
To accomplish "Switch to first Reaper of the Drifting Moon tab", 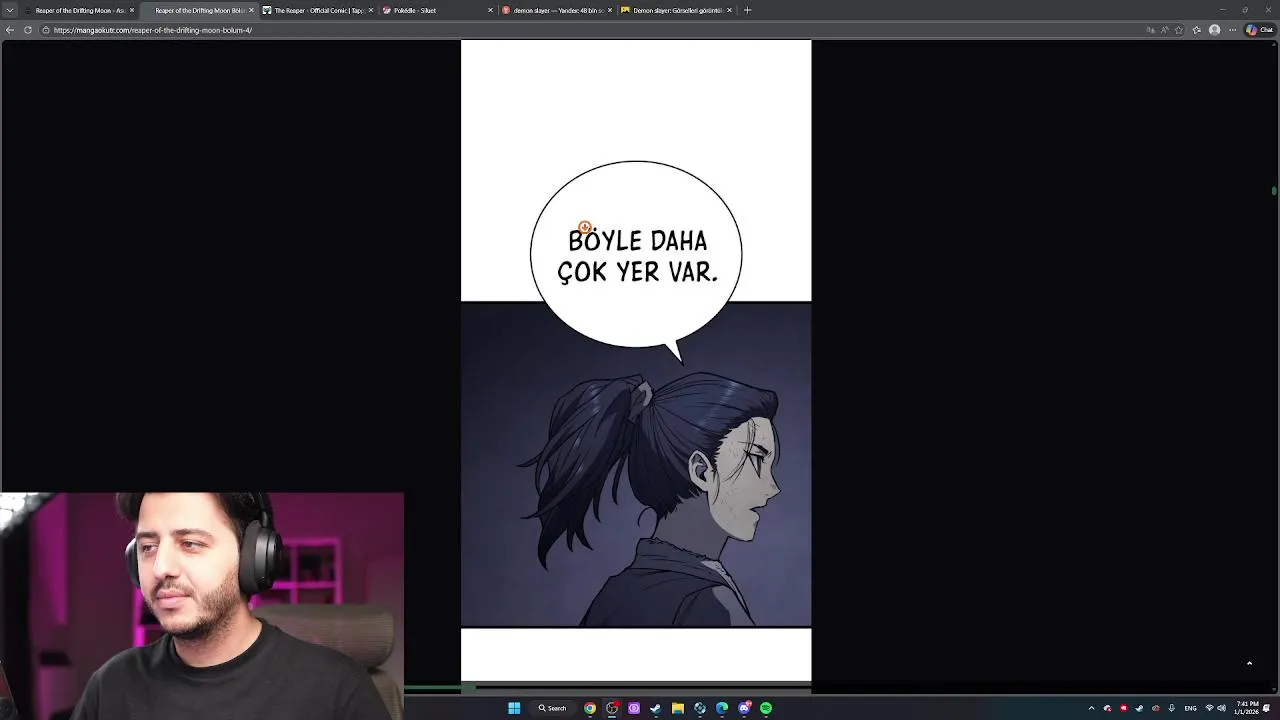I will point(78,10).
